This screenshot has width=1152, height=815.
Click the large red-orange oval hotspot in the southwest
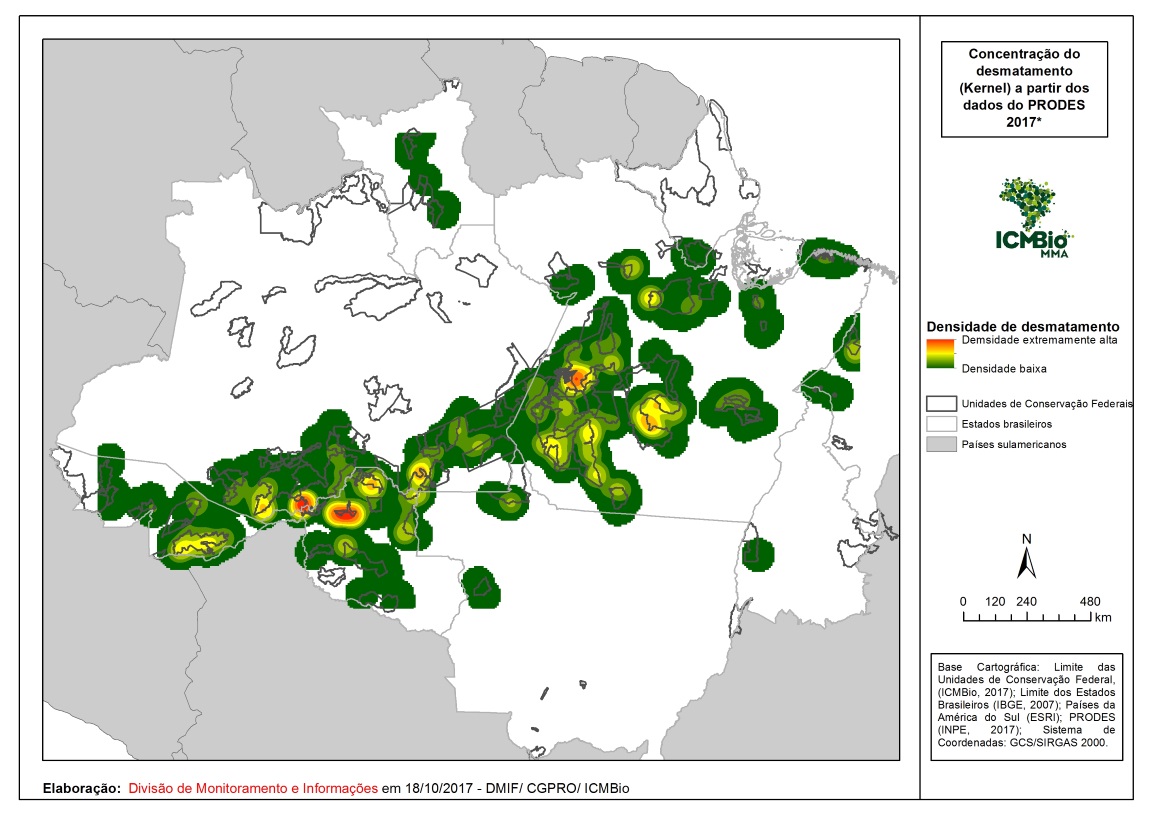pos(343,513)
